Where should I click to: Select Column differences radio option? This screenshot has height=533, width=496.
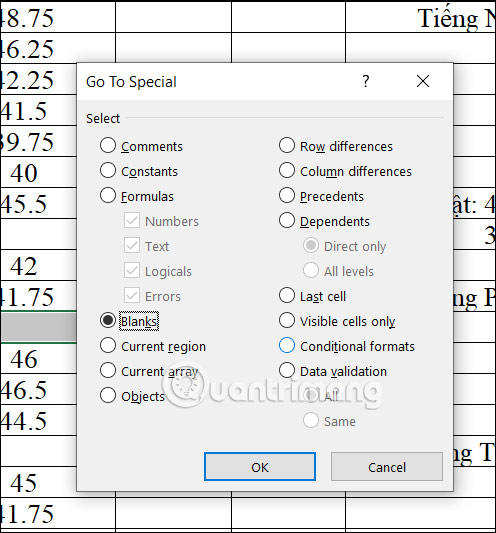click(287, 171)
